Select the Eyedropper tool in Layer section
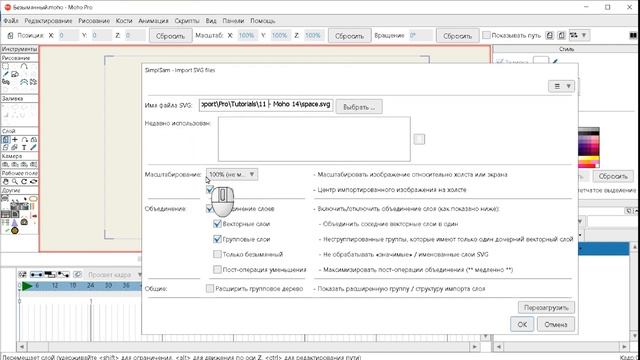Screen dimensions: 640x360 (x=33, y=147)
